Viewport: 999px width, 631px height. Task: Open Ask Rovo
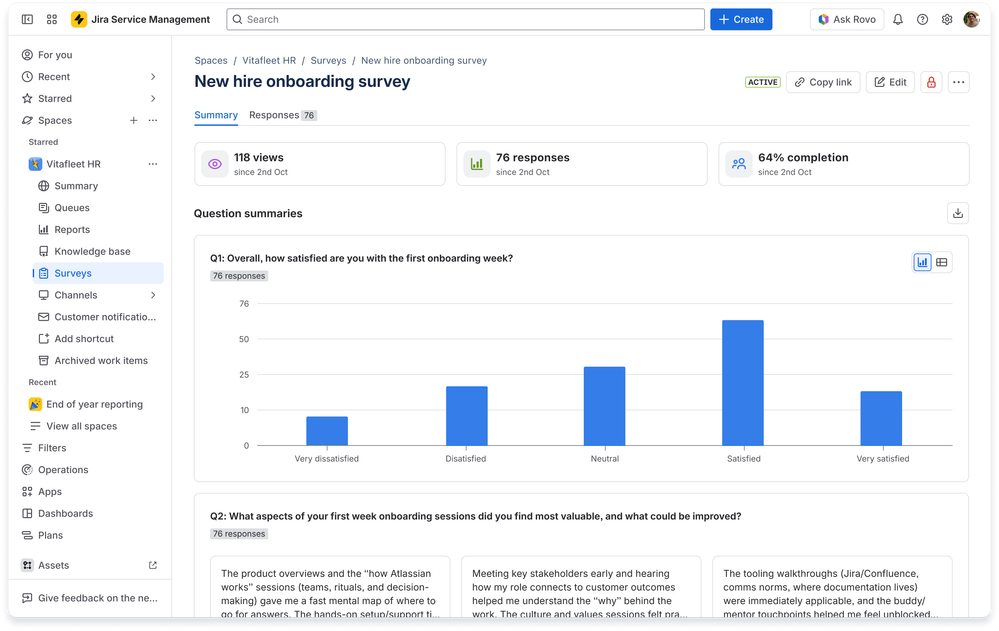coord(846,19)
